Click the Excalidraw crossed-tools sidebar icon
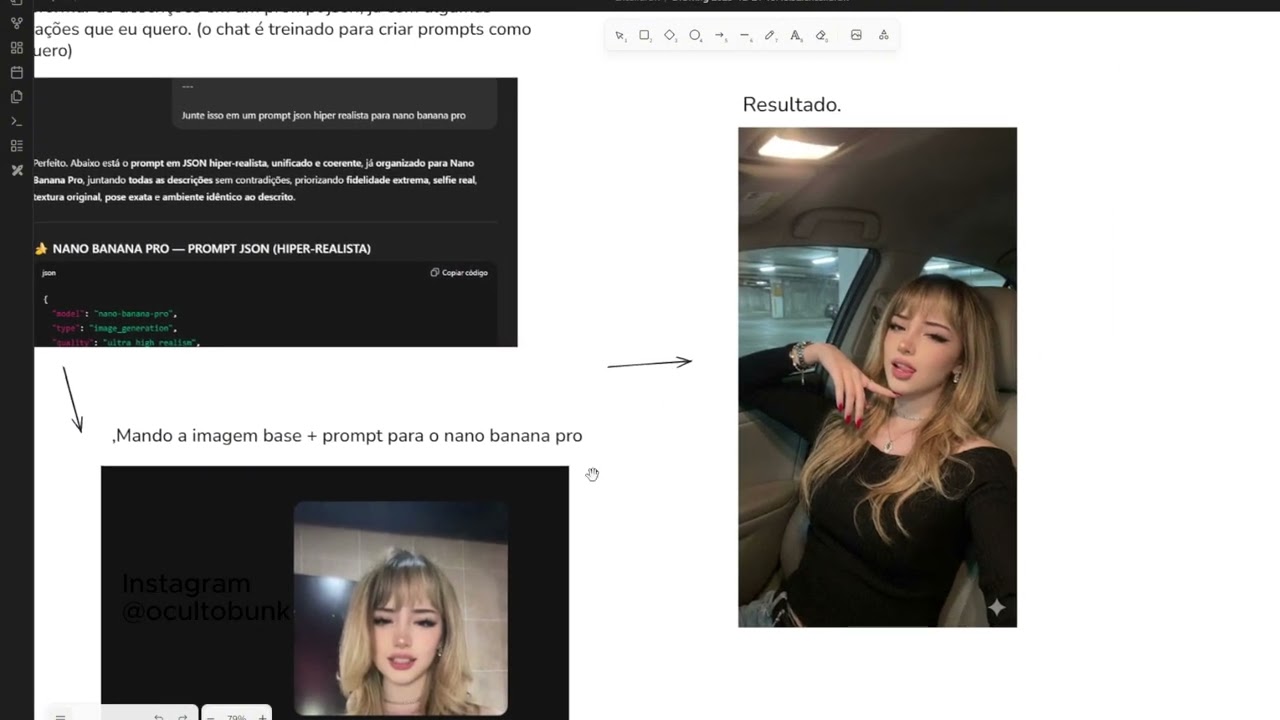This screenshot has width=1280, height=720. click(16, 170)
